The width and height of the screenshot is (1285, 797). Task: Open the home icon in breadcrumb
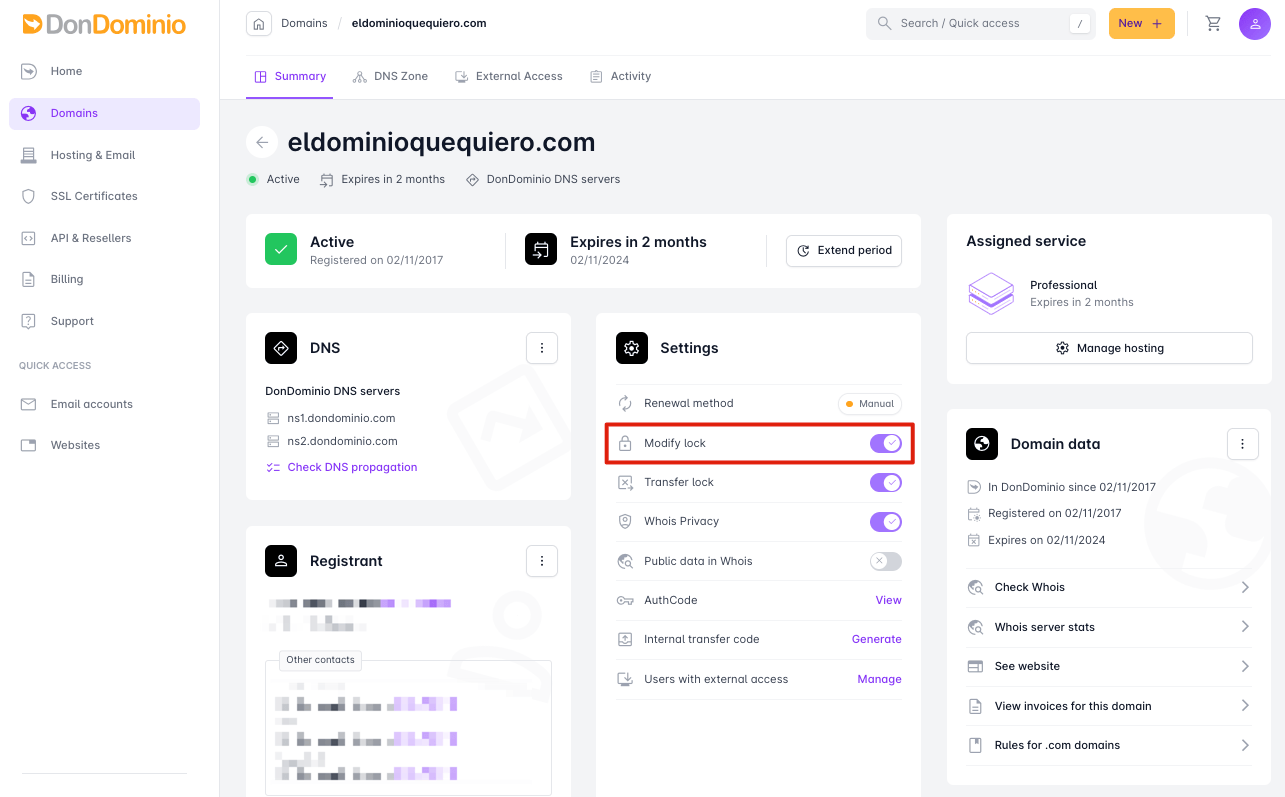[x=259, y=24]
